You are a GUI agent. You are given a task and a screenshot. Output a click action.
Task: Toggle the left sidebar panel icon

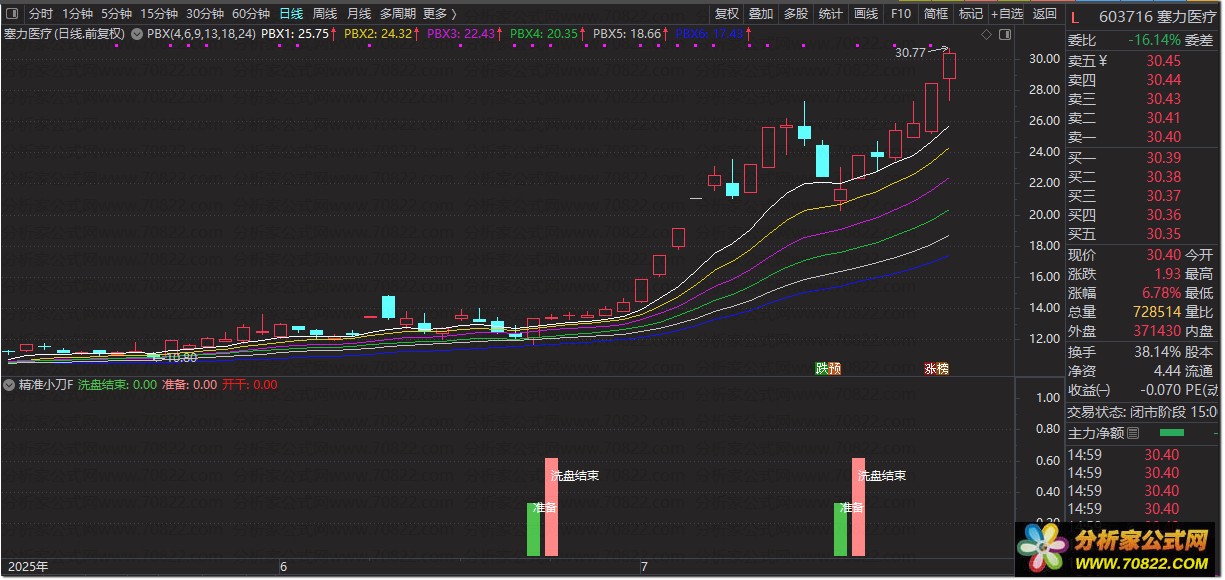click(13, 14)
